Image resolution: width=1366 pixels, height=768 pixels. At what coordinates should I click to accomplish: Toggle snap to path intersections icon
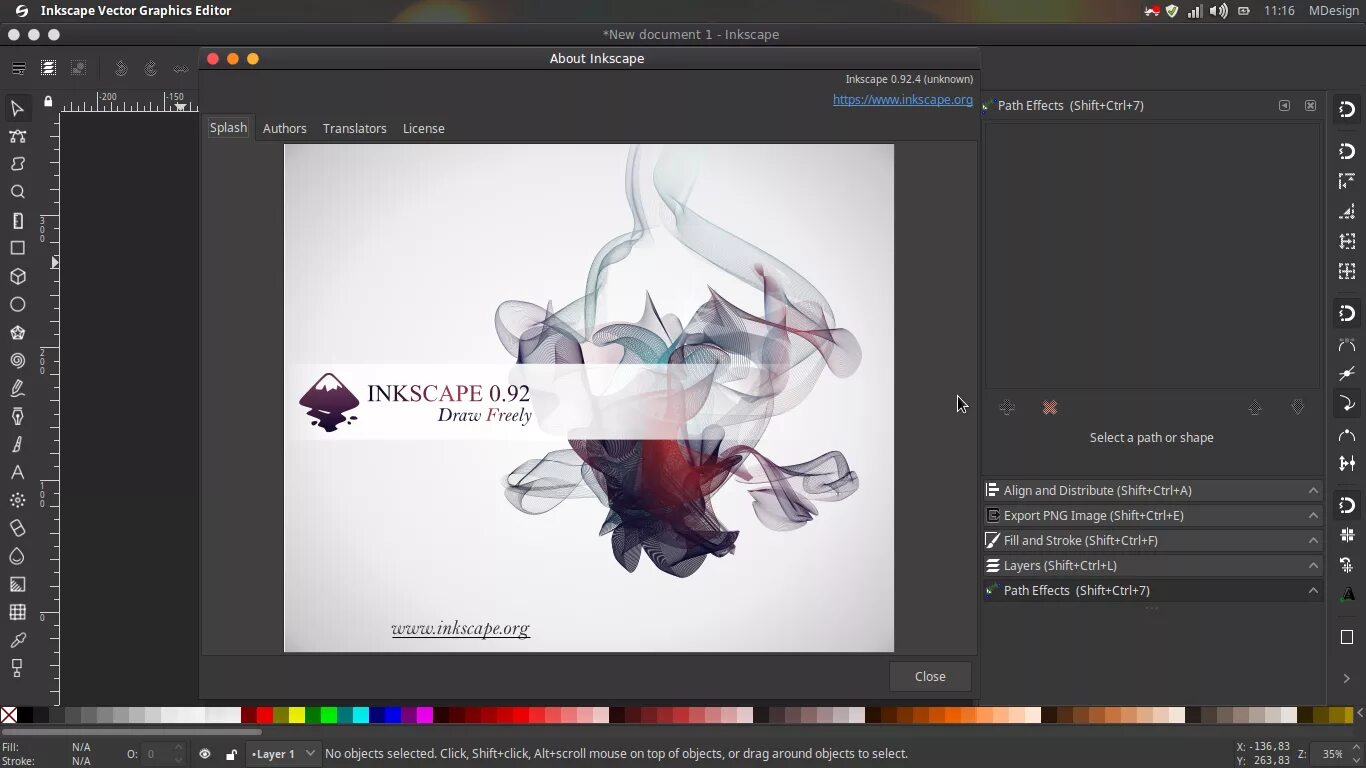(1347, 374)
